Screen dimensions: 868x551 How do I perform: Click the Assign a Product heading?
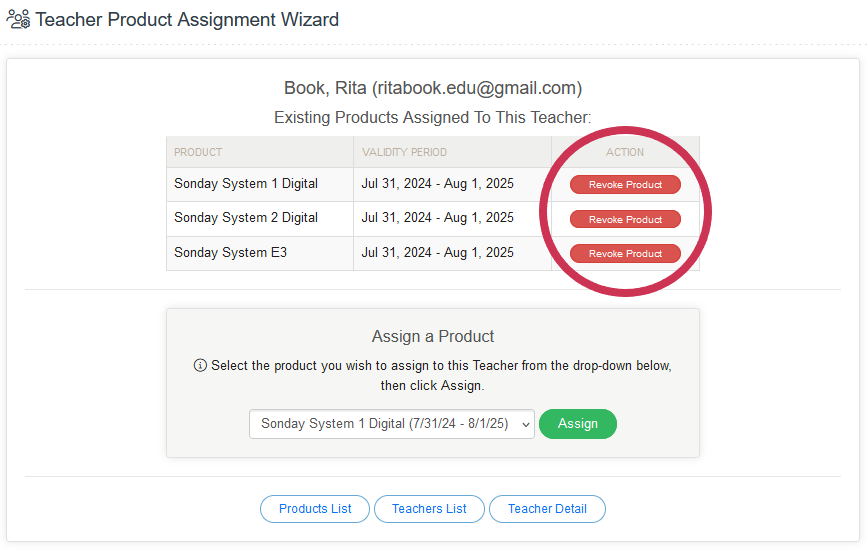pos(433,337)
